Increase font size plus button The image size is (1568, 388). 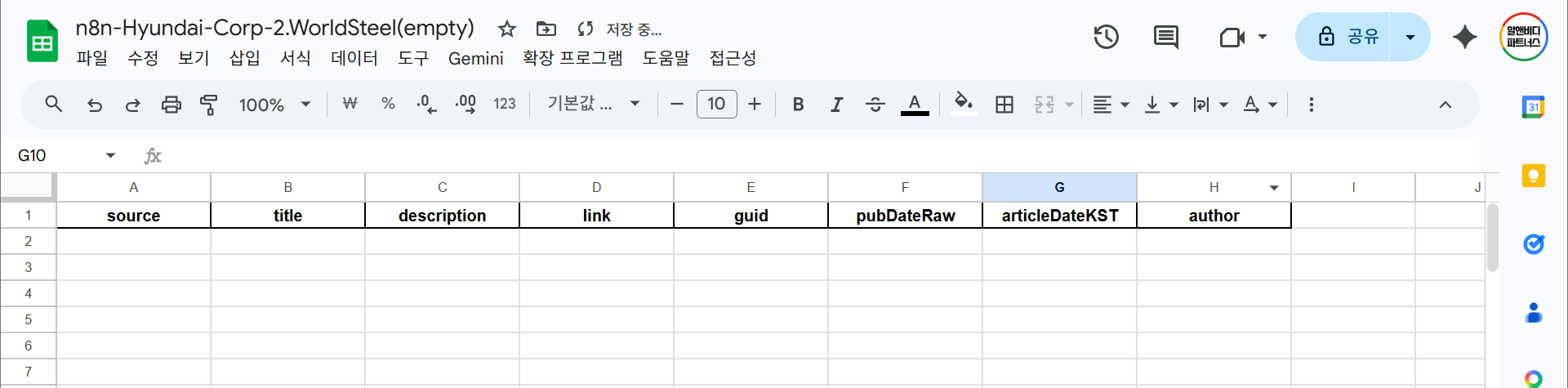click(x=755, y=104)
